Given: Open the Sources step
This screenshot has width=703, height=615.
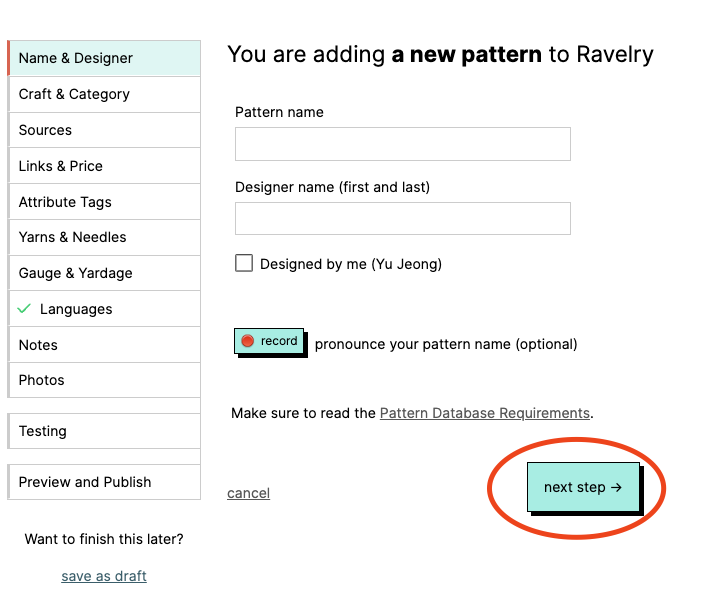Looking at the screenshot, I should click(104, 130).
